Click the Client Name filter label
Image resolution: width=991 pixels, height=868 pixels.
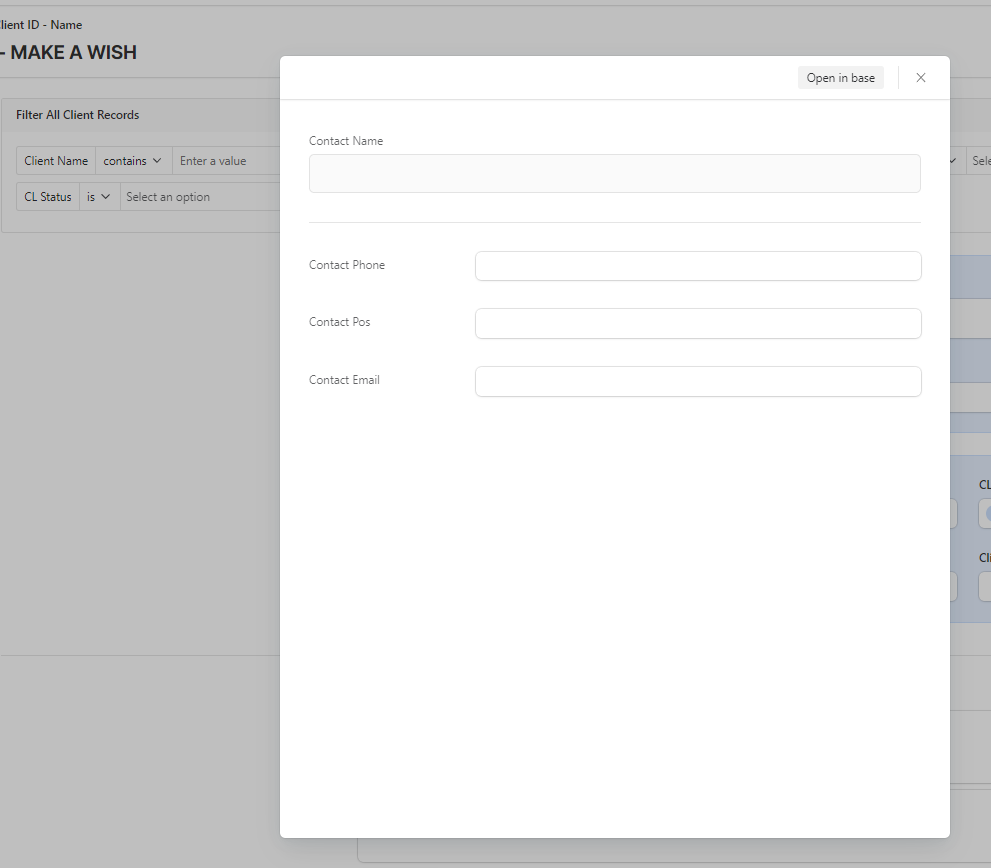[56, 161]
